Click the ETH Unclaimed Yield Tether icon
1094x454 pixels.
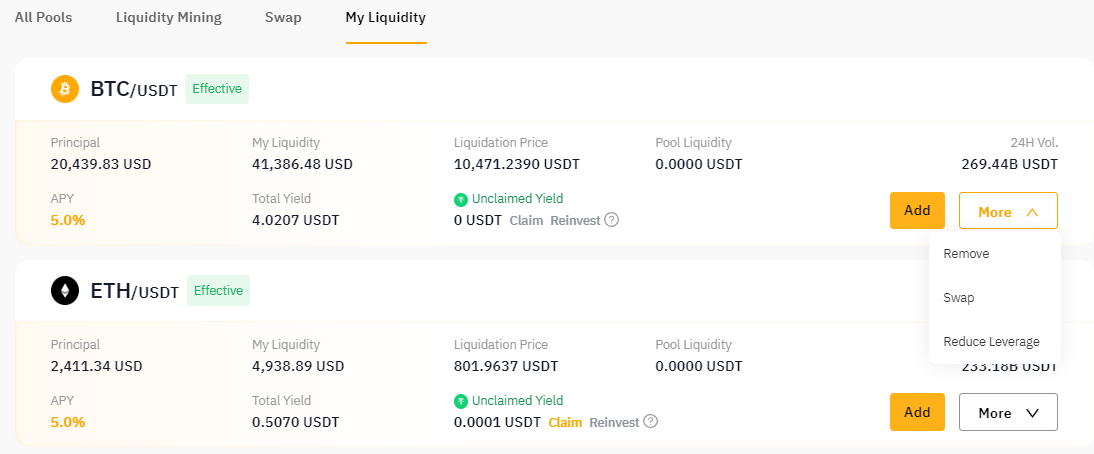460,401
